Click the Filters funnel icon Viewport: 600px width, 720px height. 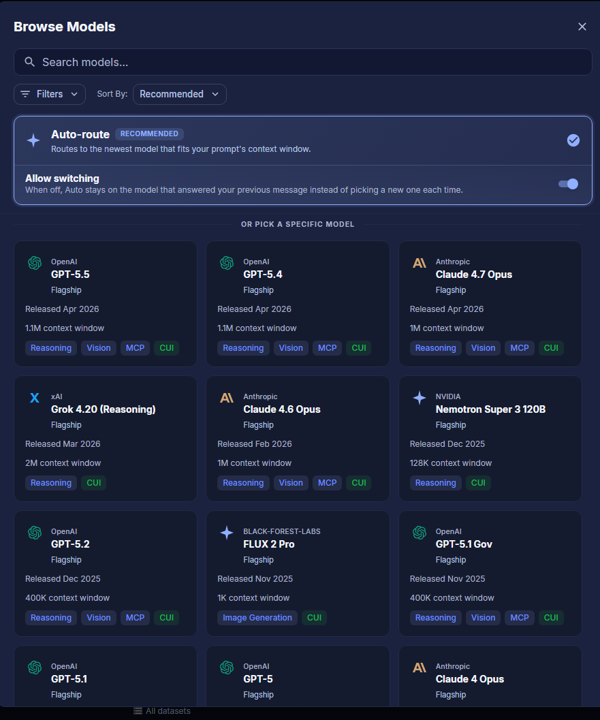(25, 94)
